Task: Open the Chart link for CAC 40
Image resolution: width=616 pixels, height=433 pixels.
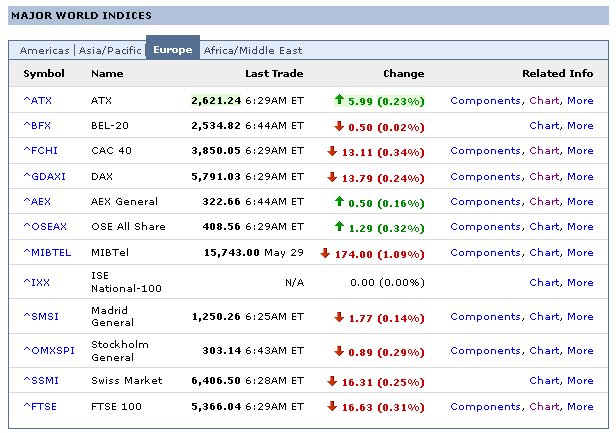Action: (544, 150)
